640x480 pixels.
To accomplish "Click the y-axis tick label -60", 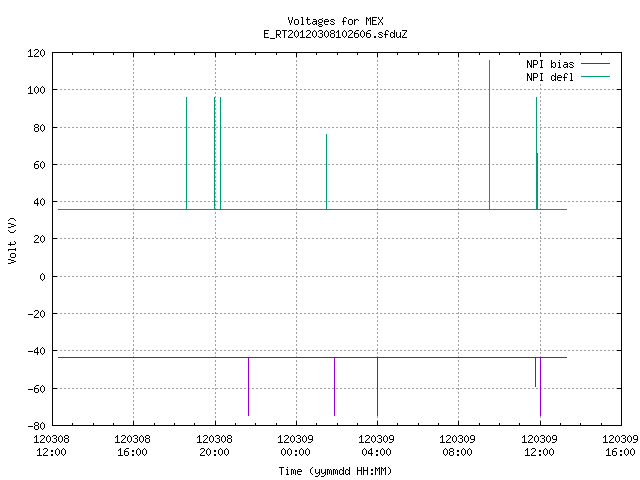I will [x=36, y=389].
